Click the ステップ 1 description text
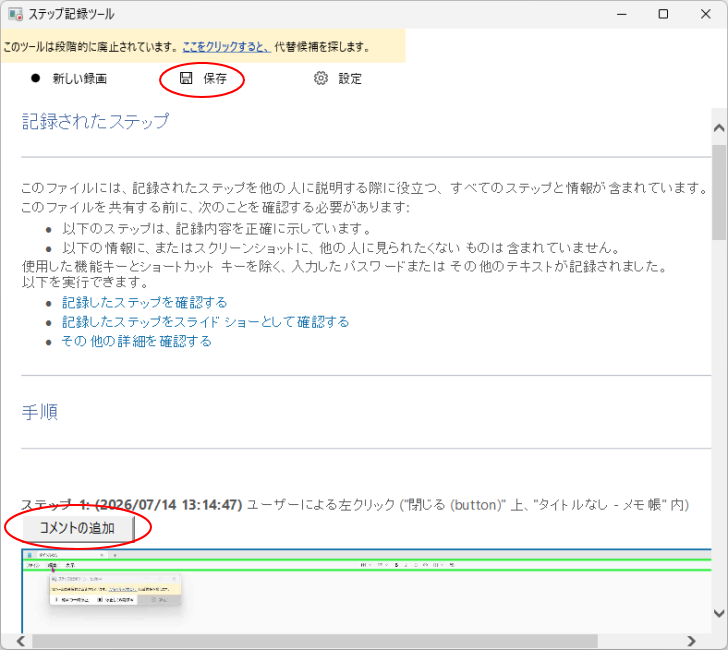 355,504
